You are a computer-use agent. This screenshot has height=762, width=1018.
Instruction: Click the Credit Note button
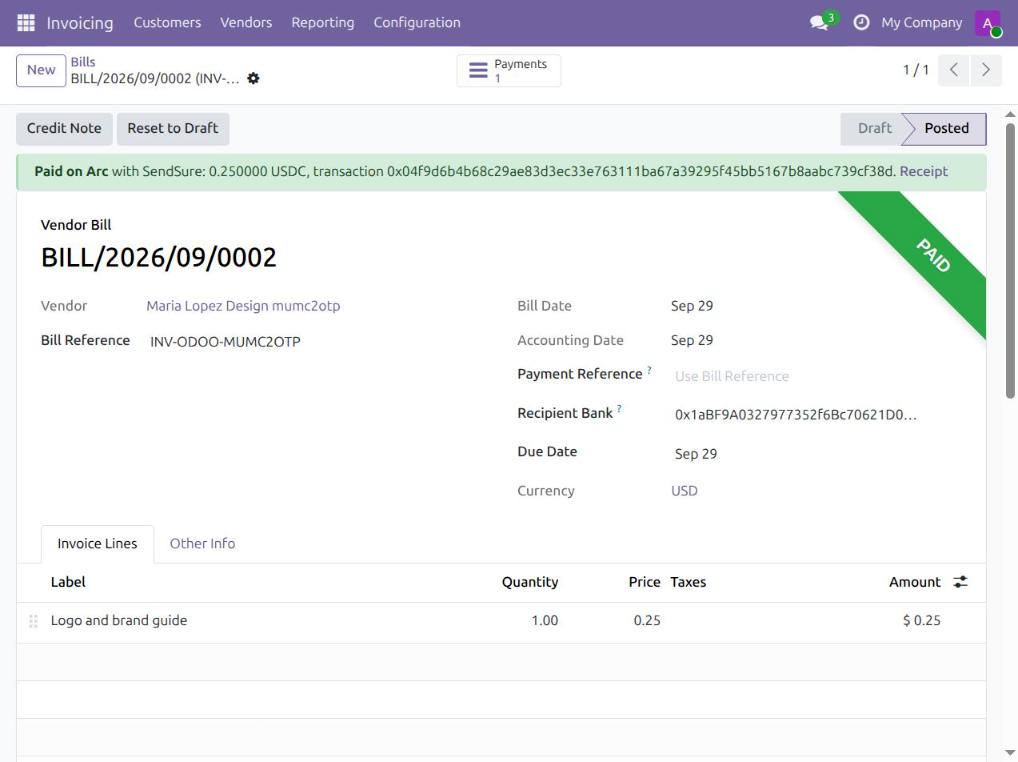point(64,129)
